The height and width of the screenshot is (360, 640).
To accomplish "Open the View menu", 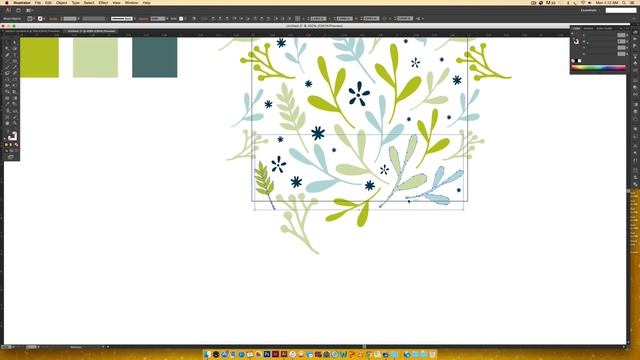I will [x=116, y=2].
